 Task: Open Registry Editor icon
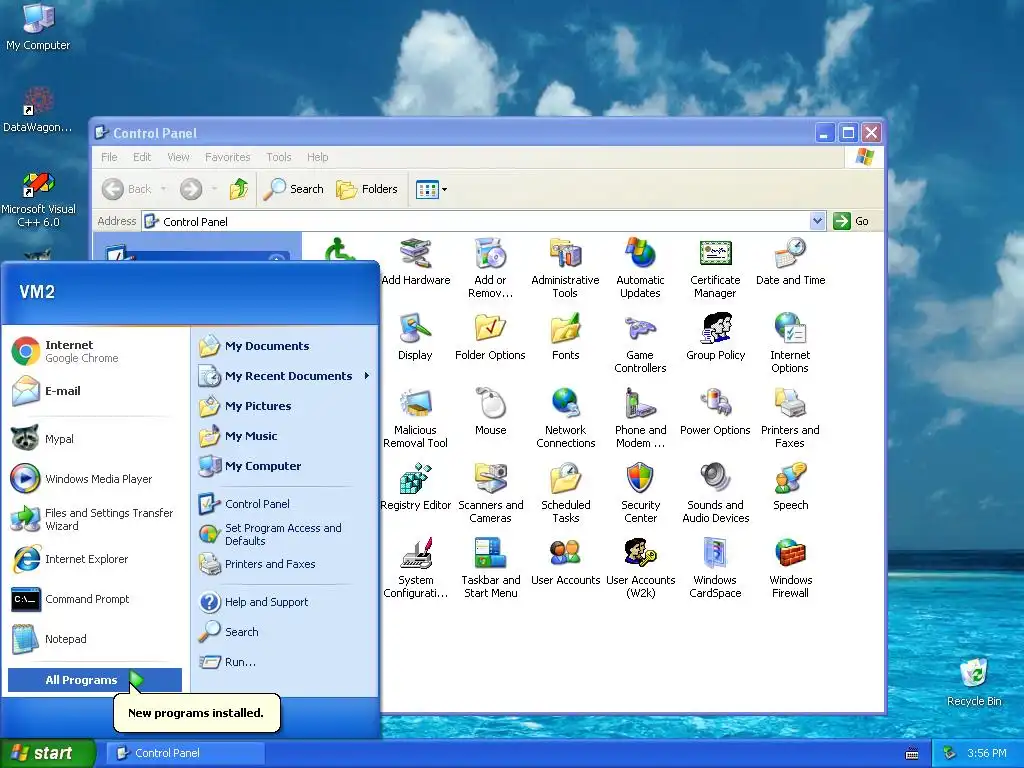point(415,487)
